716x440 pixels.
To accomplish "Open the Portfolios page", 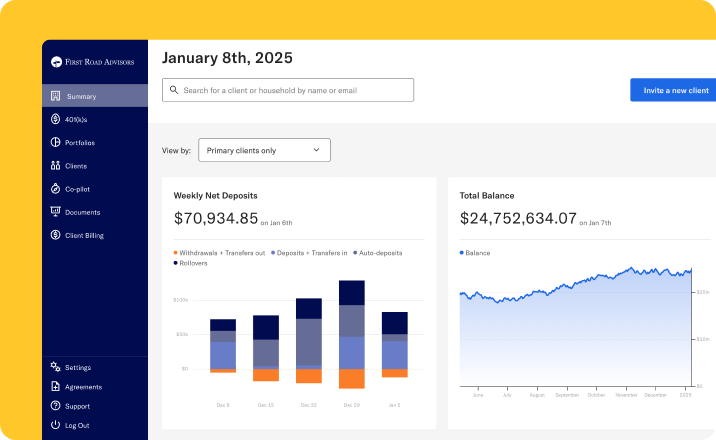I will click(95, 142).
